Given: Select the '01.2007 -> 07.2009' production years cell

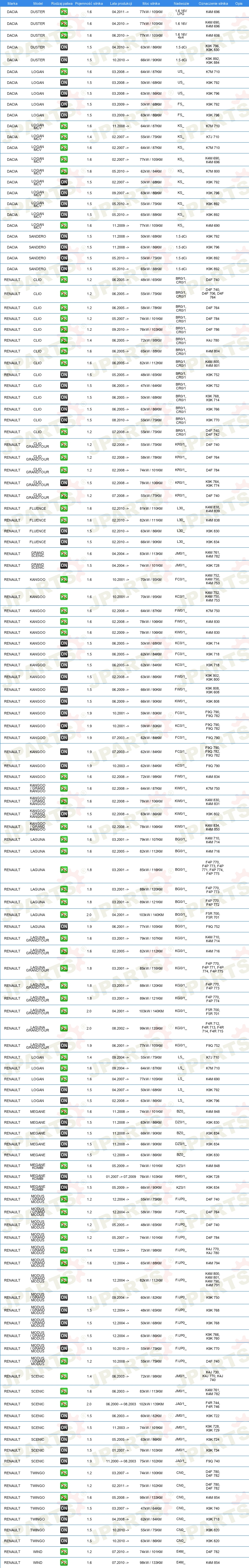Looking at the screenshot, I should (121, 1177).
